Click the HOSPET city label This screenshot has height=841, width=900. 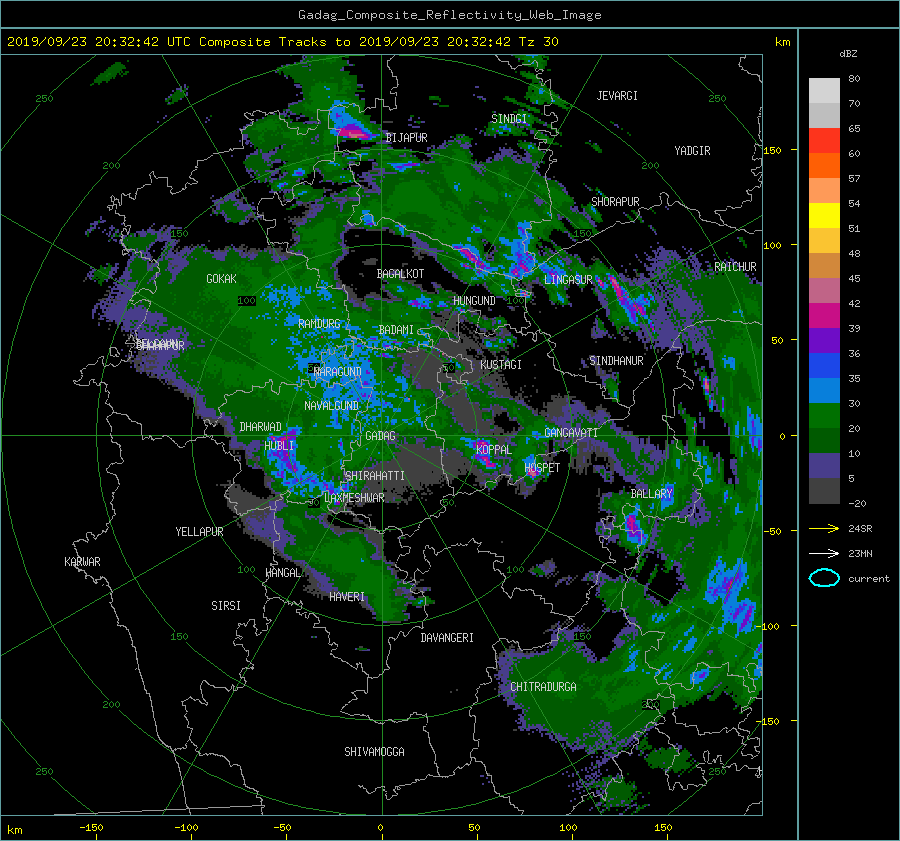tap(542, 468)
